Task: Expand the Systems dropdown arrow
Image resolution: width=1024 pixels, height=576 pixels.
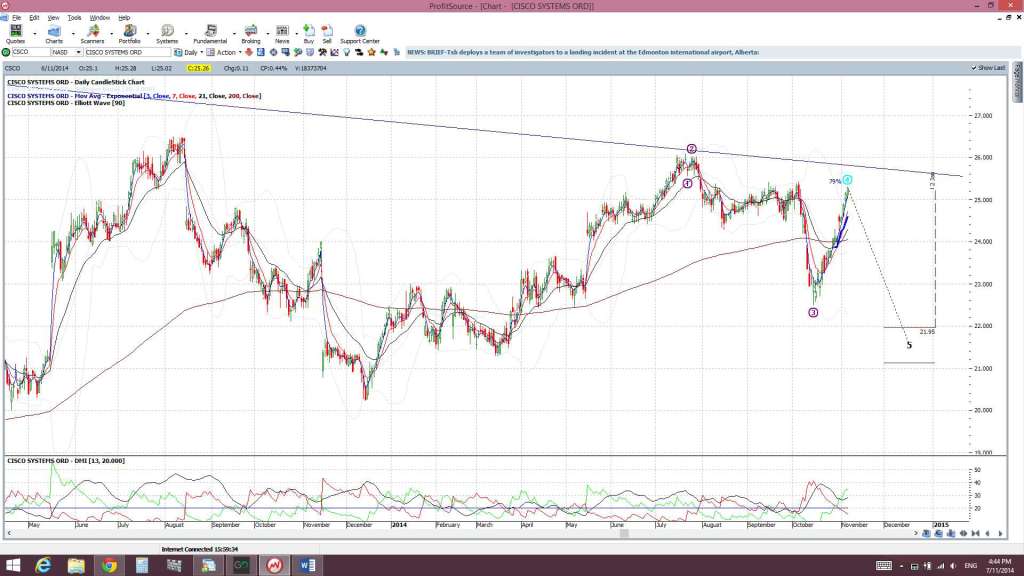Action: (x=186, y=33)
